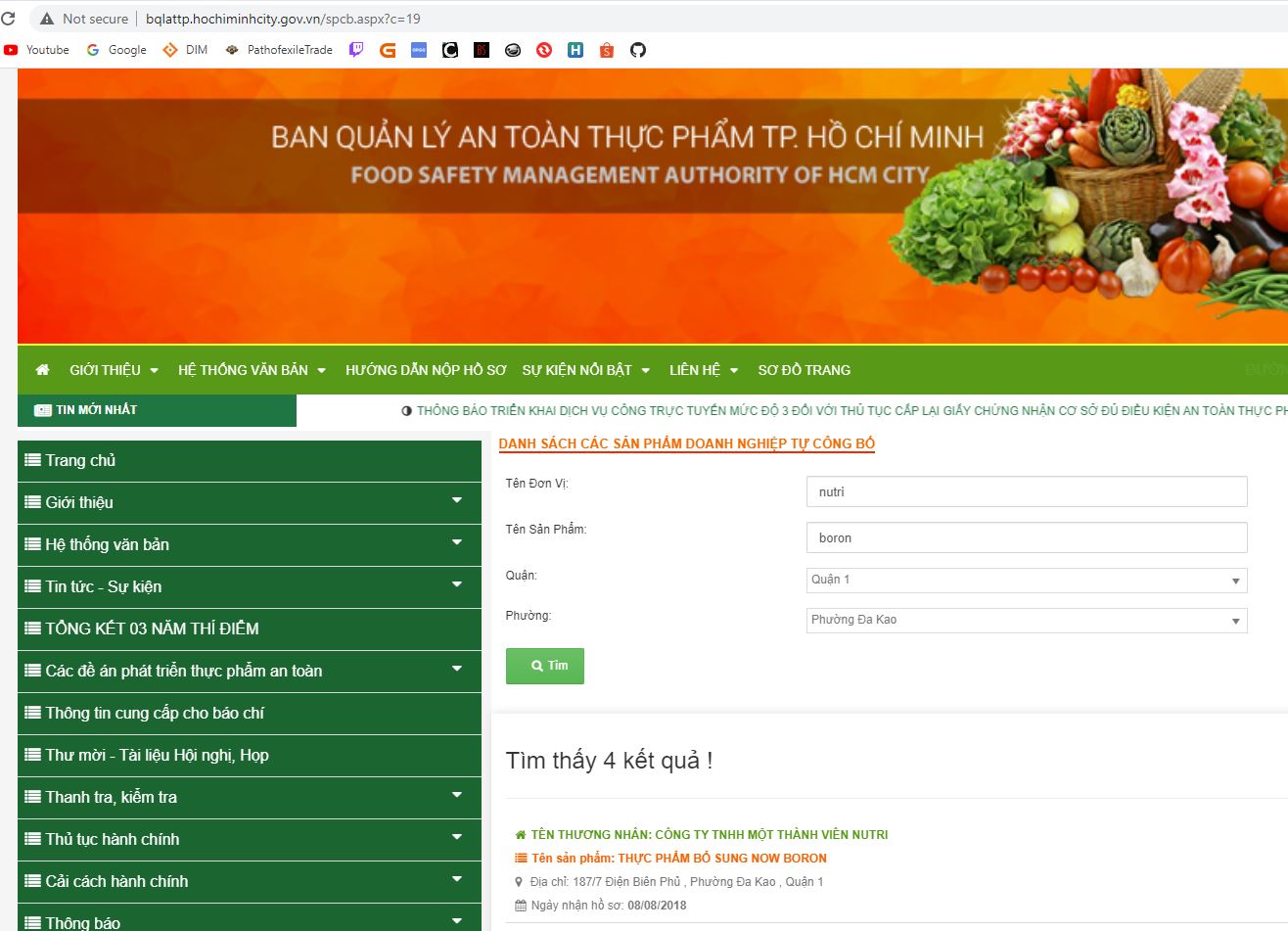Click the Not secure warning icon
This screenshot has height=931, width=1288.
point(46,19)
